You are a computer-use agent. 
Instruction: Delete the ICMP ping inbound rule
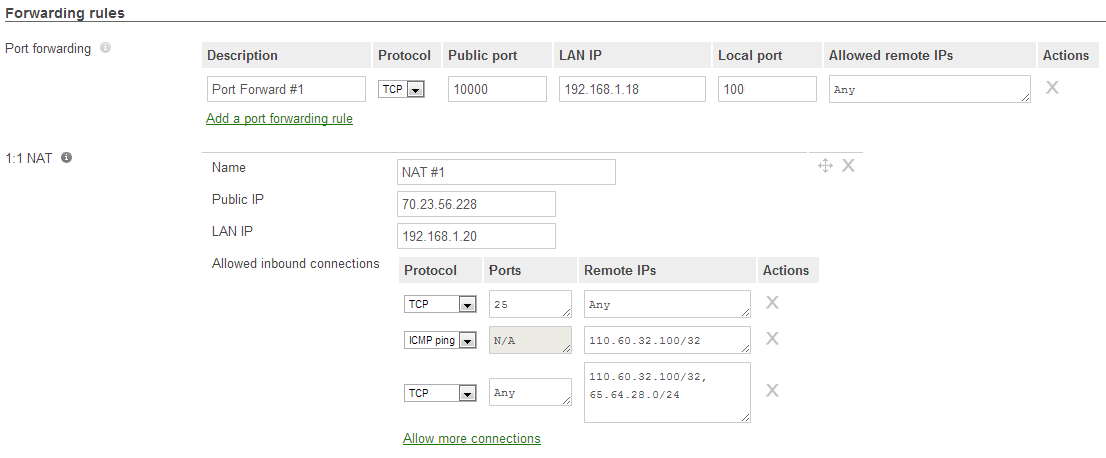(772, 338)
